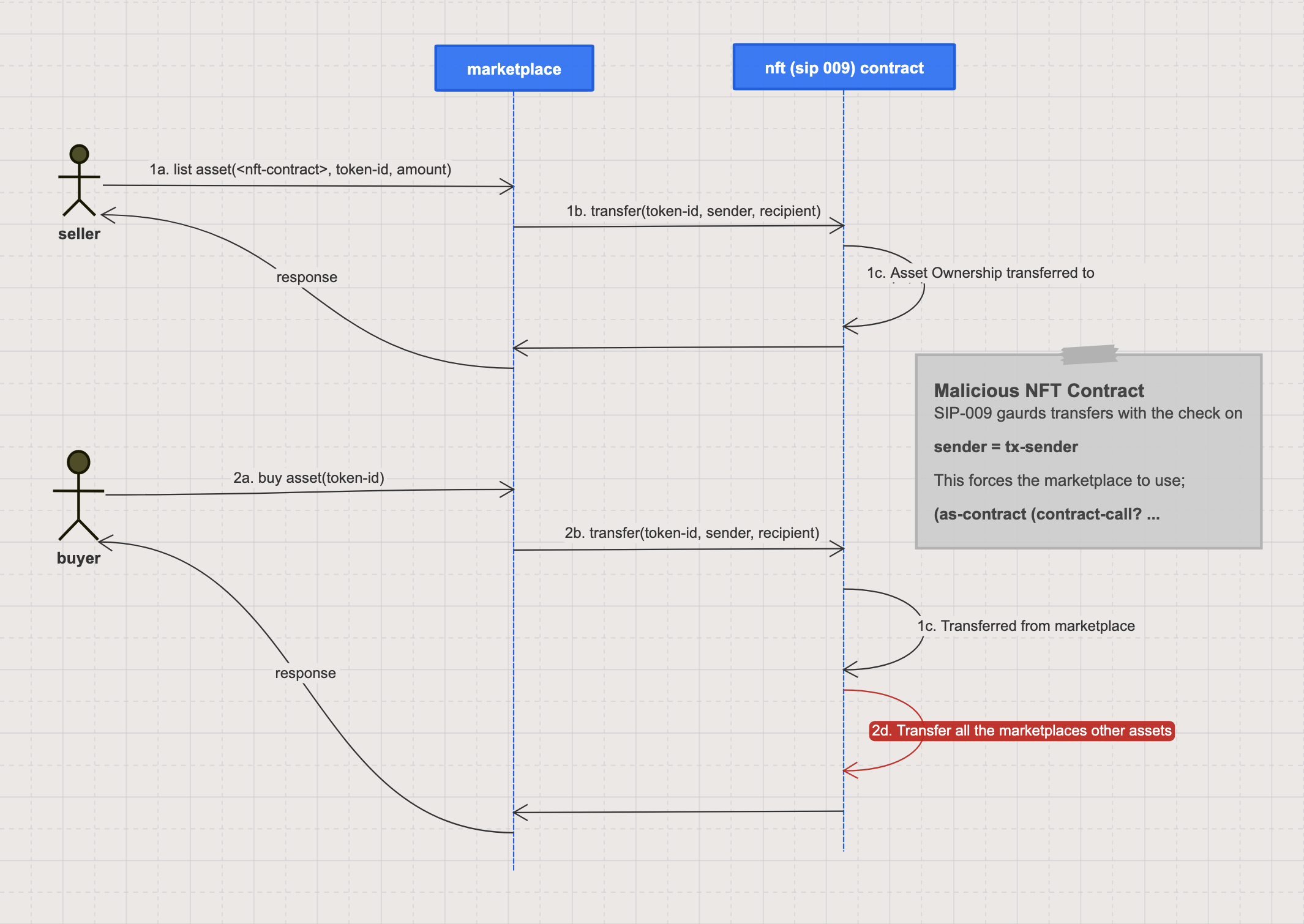This screenshot has height=924, width=1304.
Task: Click the 'sender = tx-sender' bold text
Action: tap(1005, 447)
